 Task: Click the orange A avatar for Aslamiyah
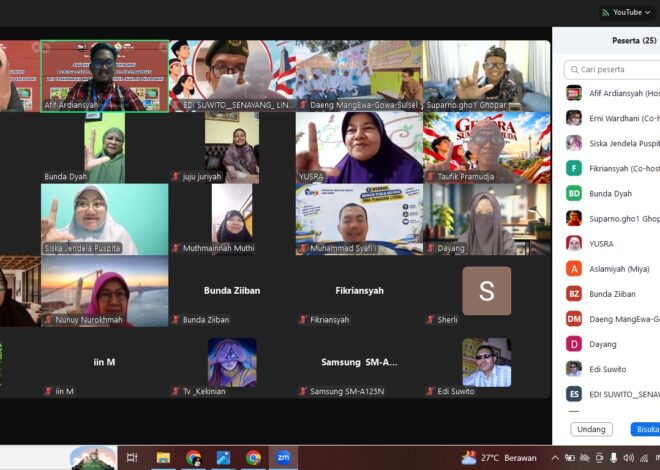click(574, 268)
